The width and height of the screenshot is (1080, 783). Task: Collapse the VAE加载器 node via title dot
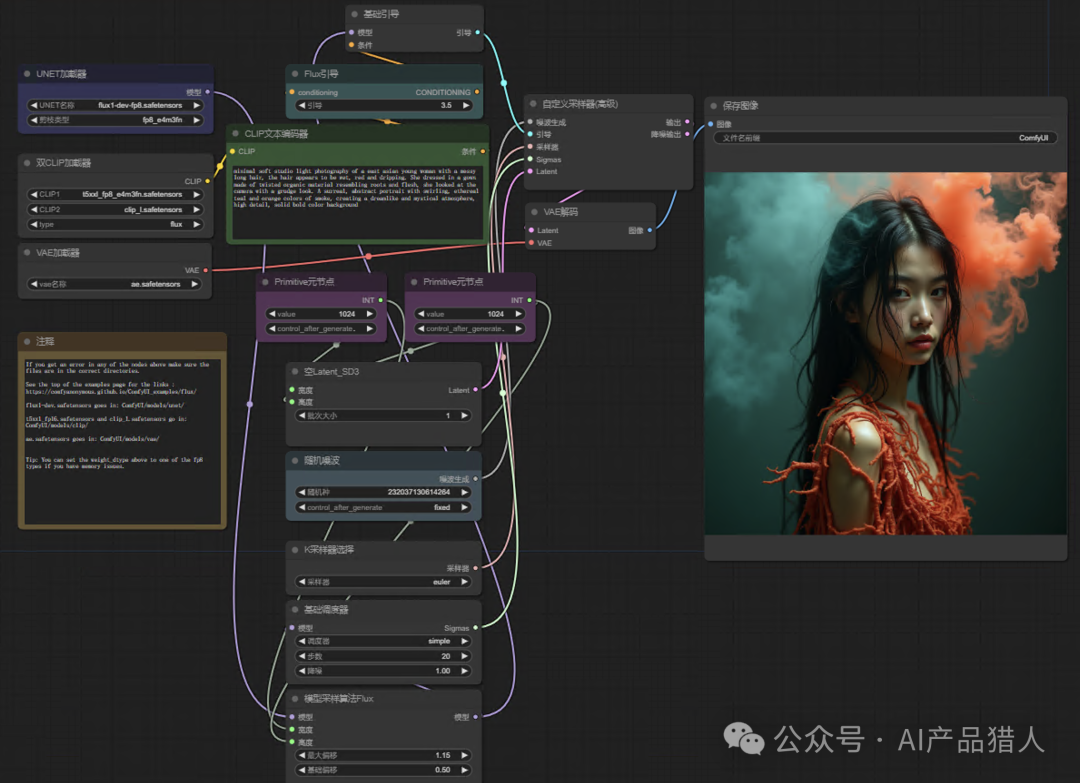coord(27,253)
